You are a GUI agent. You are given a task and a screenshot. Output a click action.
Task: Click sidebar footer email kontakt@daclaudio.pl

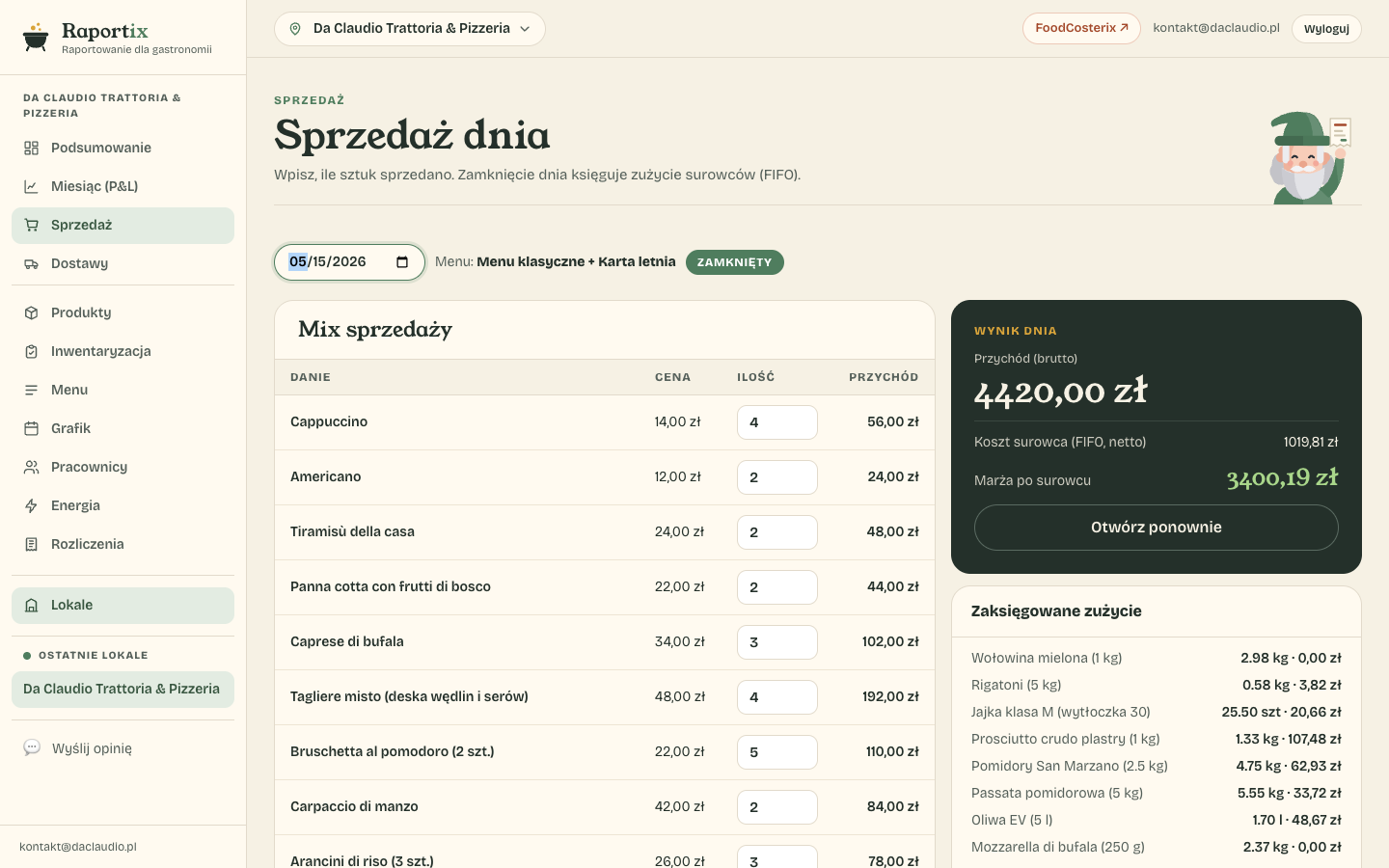click(78, 847)
